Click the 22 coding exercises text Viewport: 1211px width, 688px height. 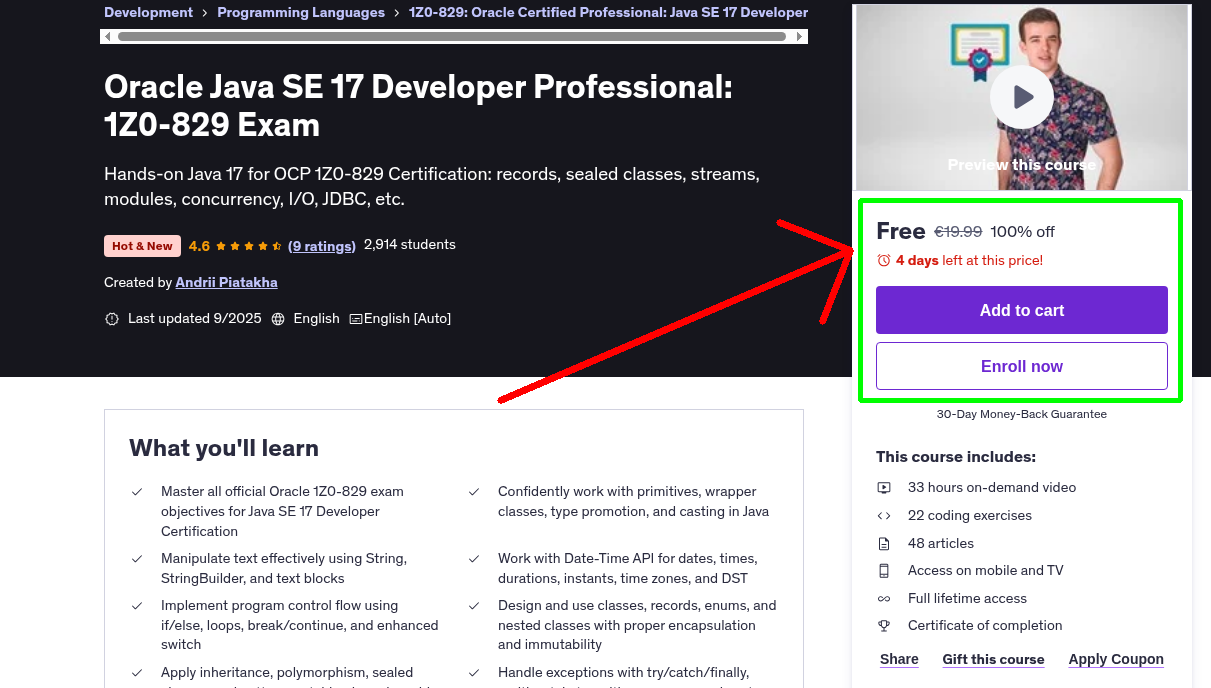(x=970, y=516)
